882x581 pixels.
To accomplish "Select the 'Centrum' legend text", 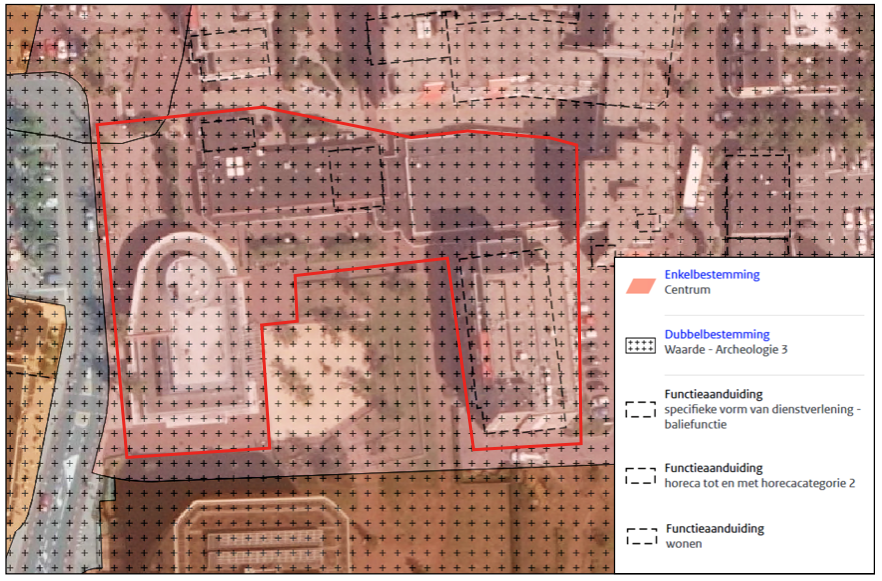I will [x=687, y=290].
